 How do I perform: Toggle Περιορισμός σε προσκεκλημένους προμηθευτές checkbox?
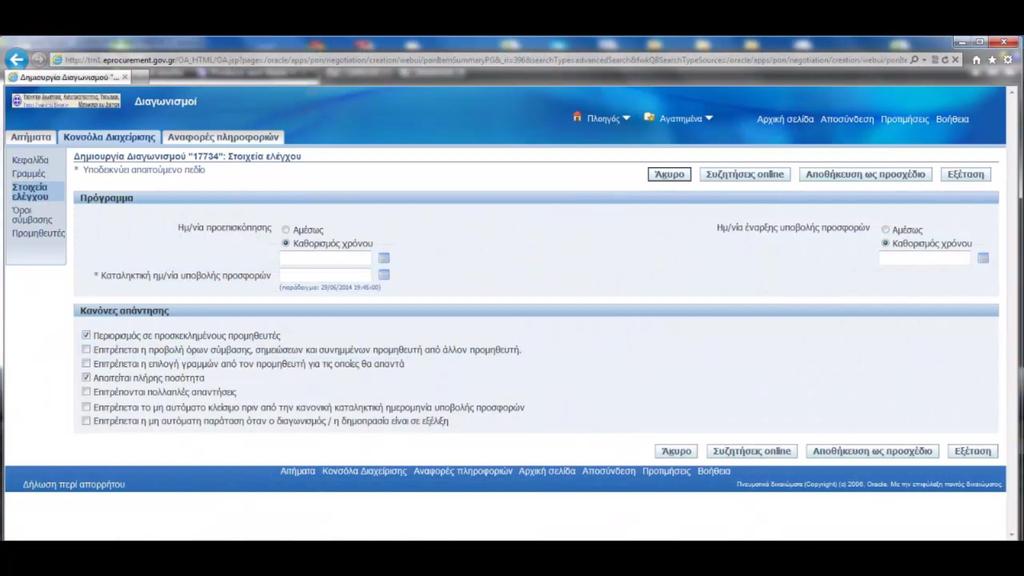click(x=86, y=335)
